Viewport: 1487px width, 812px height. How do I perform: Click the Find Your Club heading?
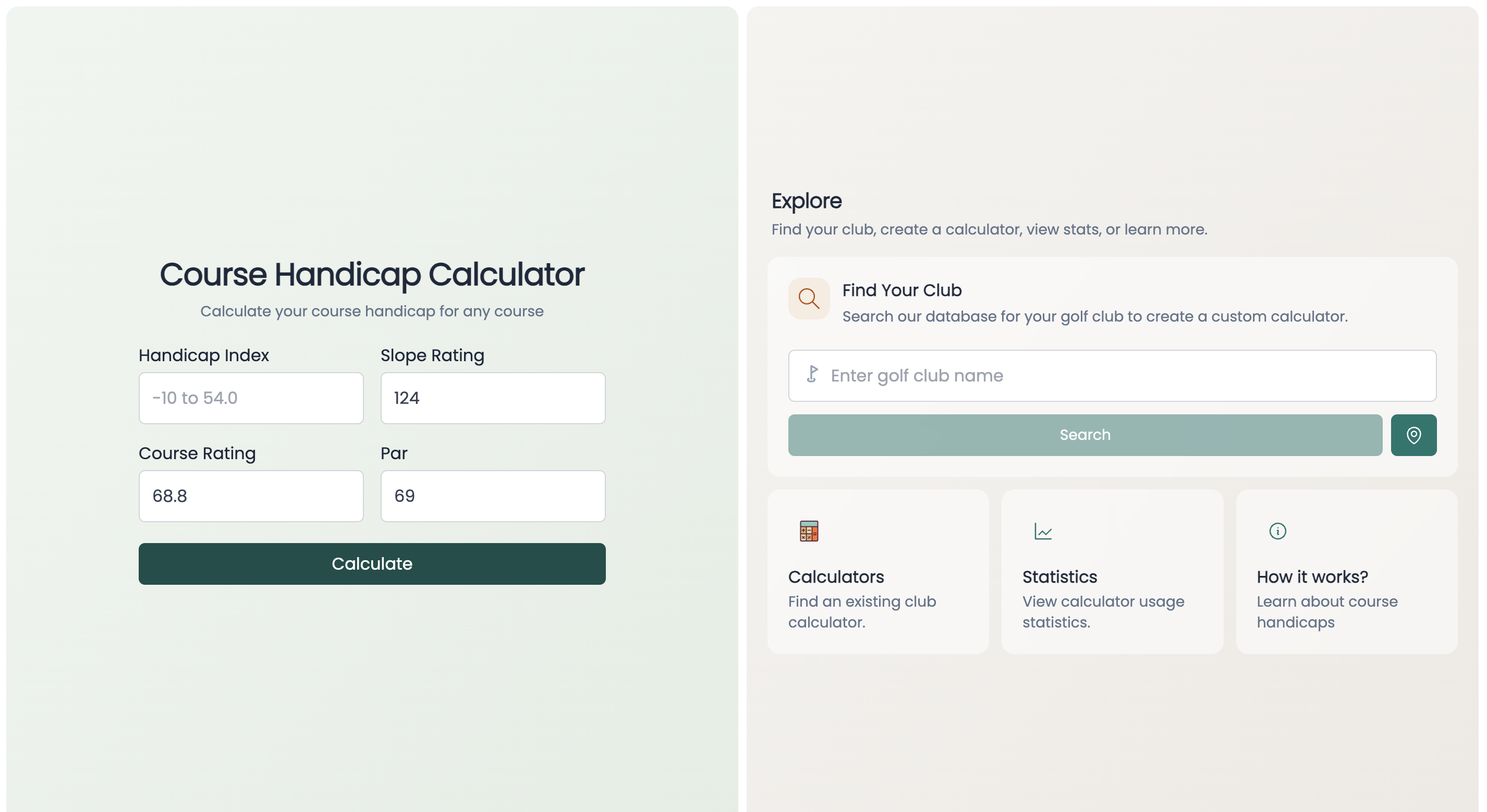901,290
